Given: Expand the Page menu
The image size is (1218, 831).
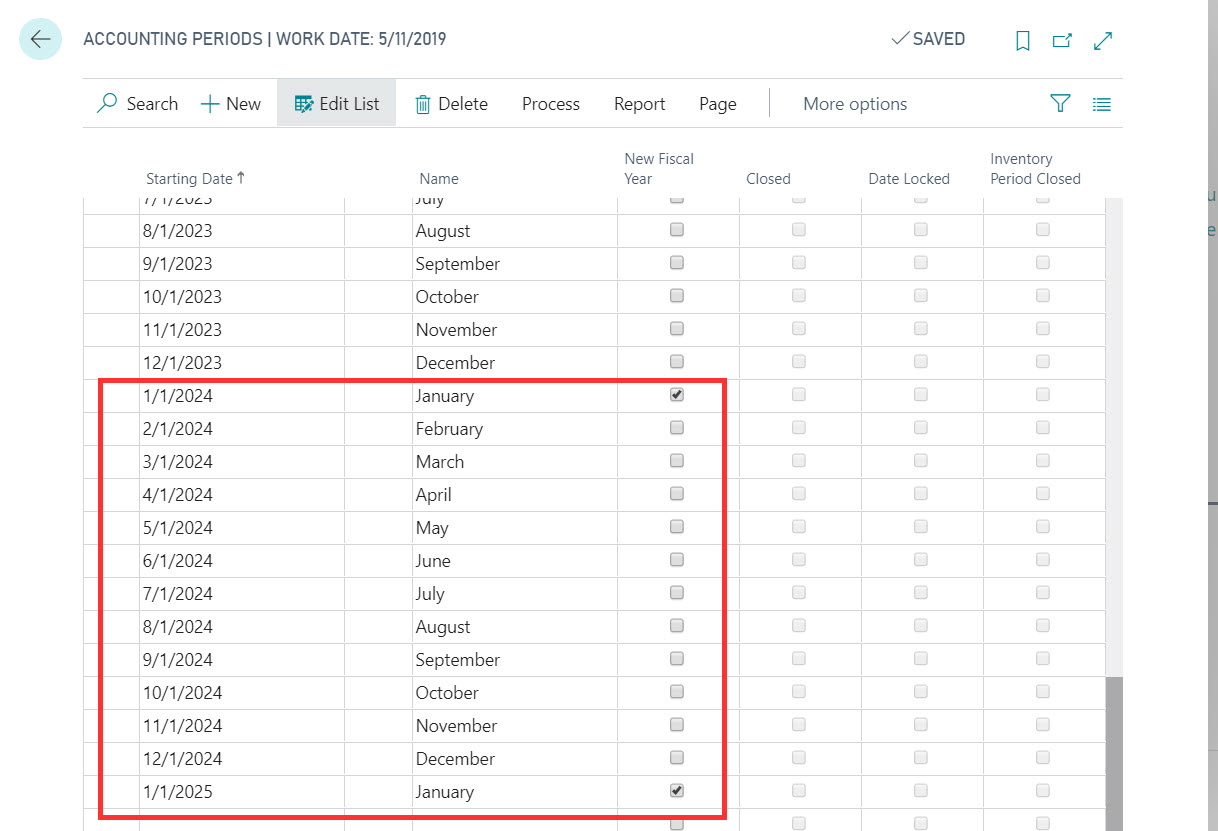Looking at the screenshot, I should click(x=717, y=104).
